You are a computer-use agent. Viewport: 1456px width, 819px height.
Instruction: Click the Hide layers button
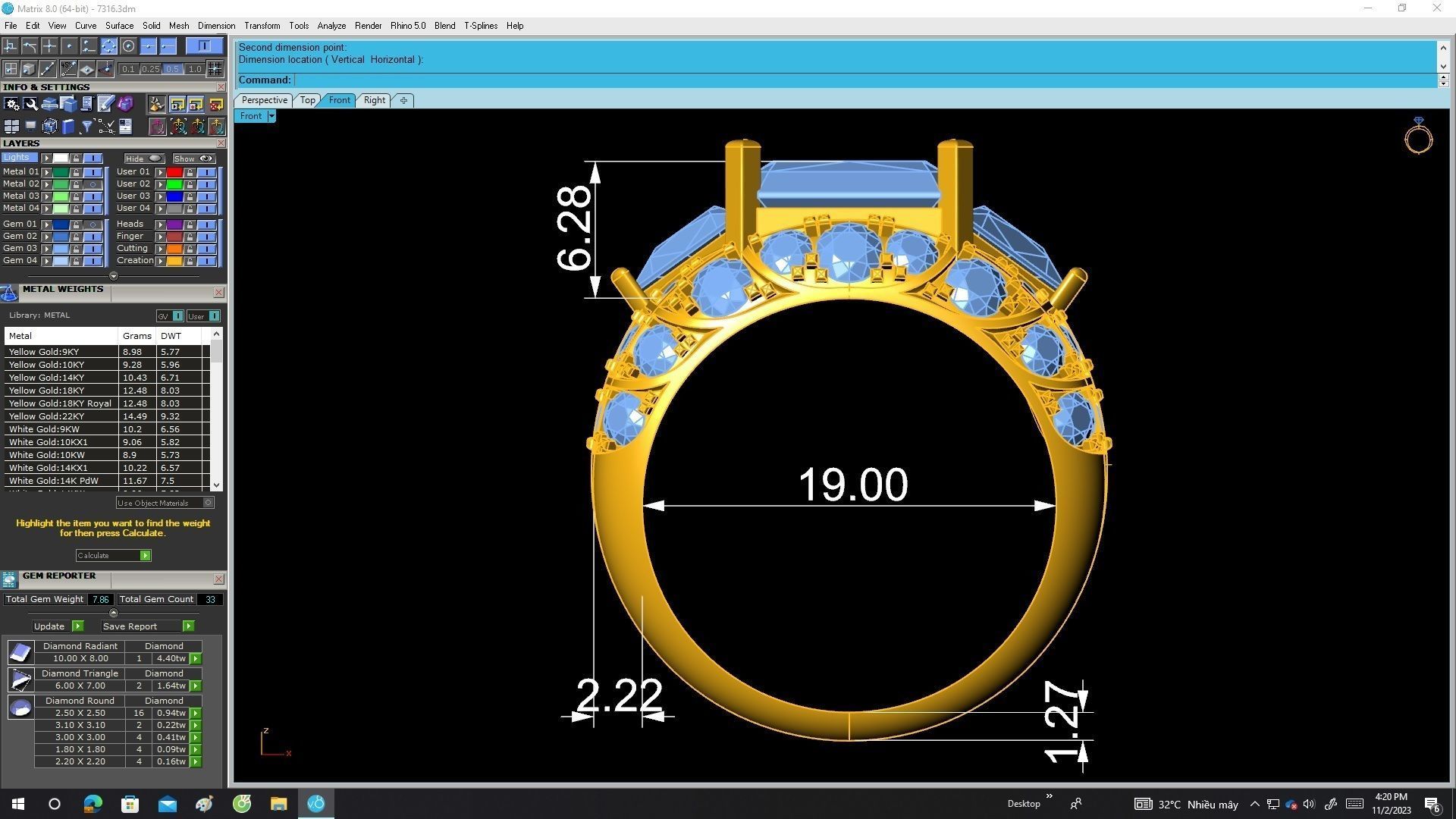[144, 158]
